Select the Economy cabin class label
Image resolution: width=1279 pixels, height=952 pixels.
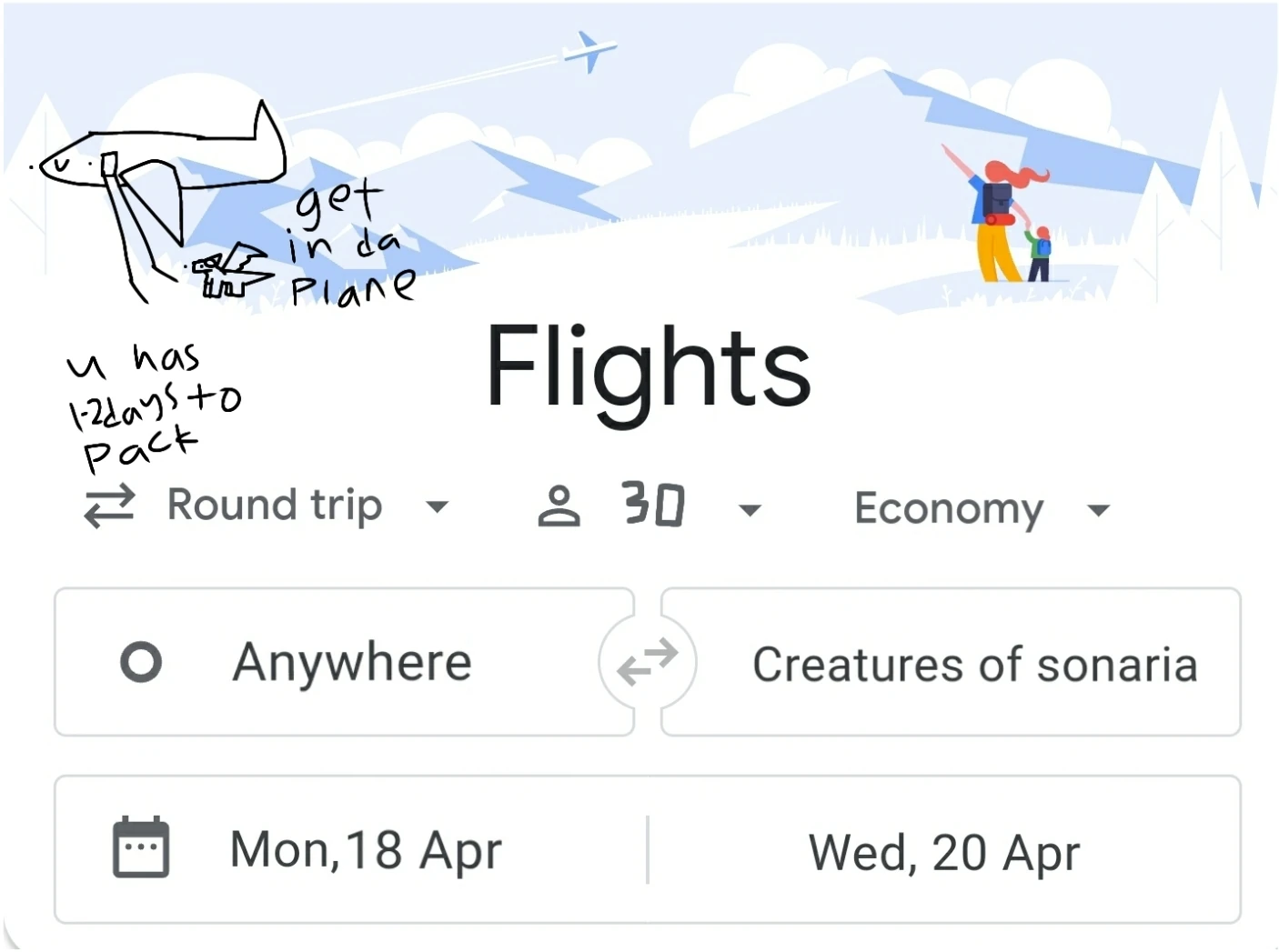(x=948, y=509)
